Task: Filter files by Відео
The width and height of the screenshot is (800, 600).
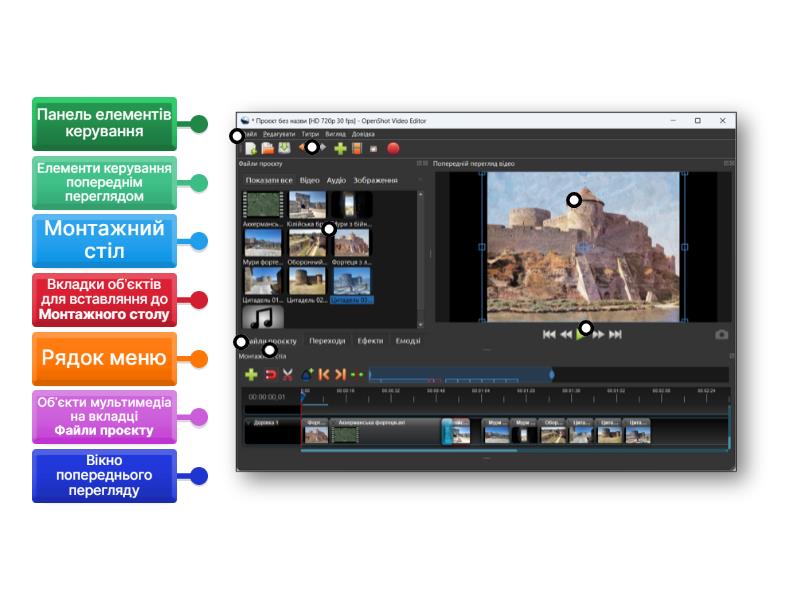Action: tap(309, 181)
